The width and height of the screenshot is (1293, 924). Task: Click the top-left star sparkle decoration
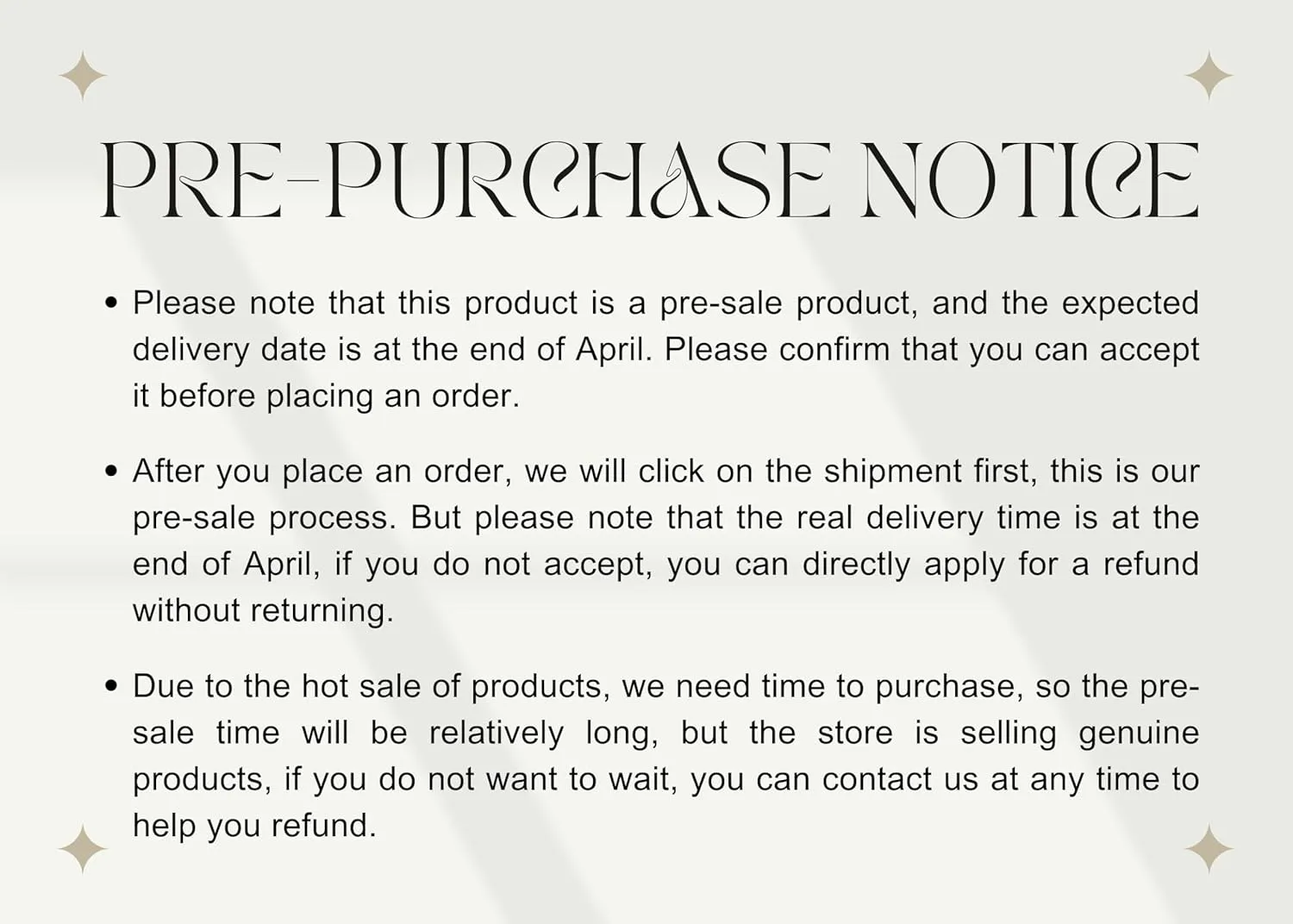pos(83,76)
